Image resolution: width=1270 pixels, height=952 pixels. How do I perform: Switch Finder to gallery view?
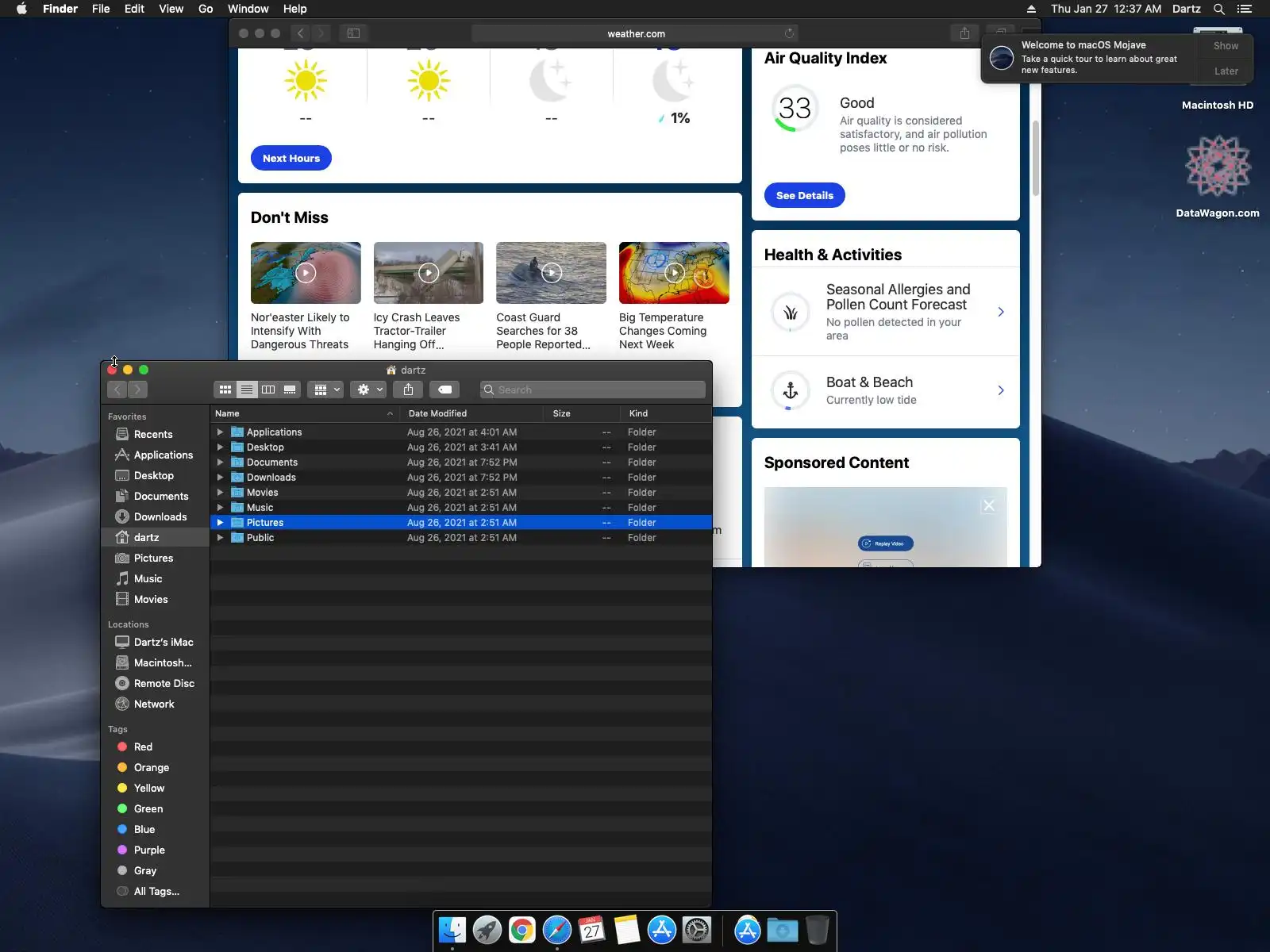290,390
